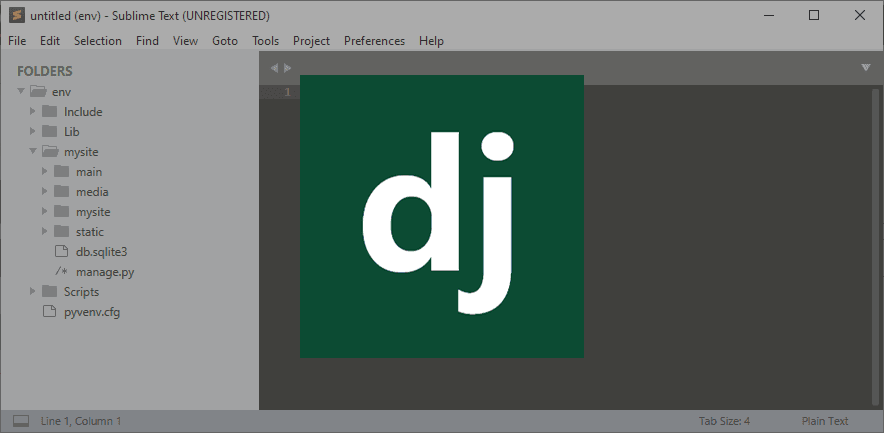884x433 pixels.
Task: Open manage.py in the sidebar
Action: (105, 272)
